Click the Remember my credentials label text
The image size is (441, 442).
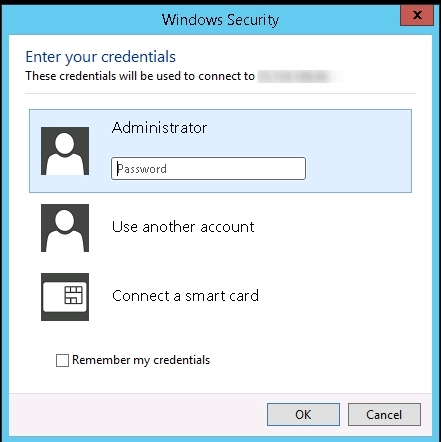pyautogui.click(x=141, y=360)
